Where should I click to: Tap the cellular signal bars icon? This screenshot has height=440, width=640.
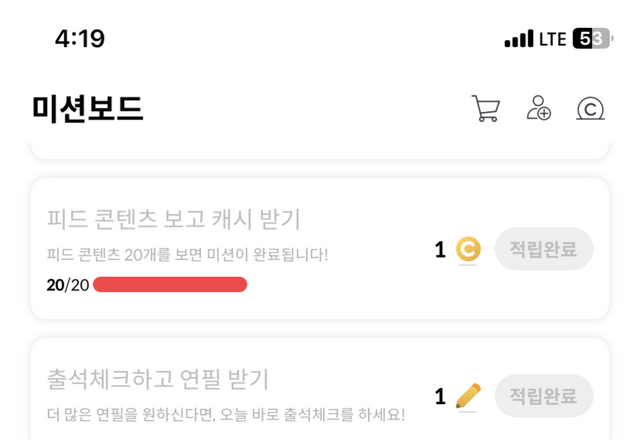(x=519, y=39)
